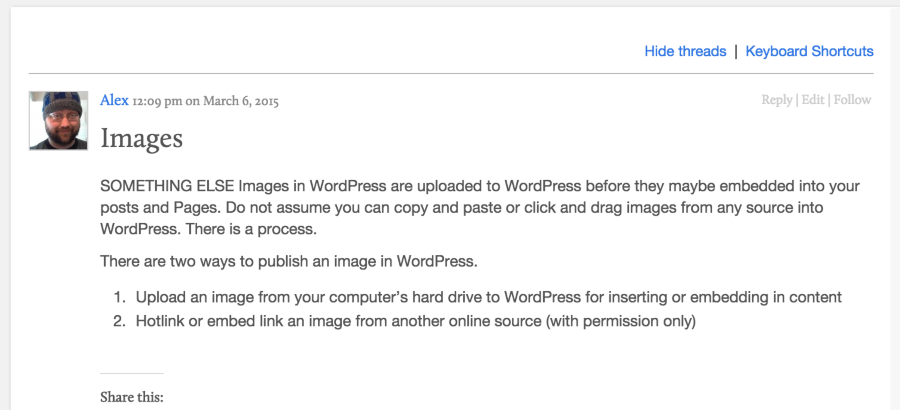Reply to the Images post

tap(776, 100)
